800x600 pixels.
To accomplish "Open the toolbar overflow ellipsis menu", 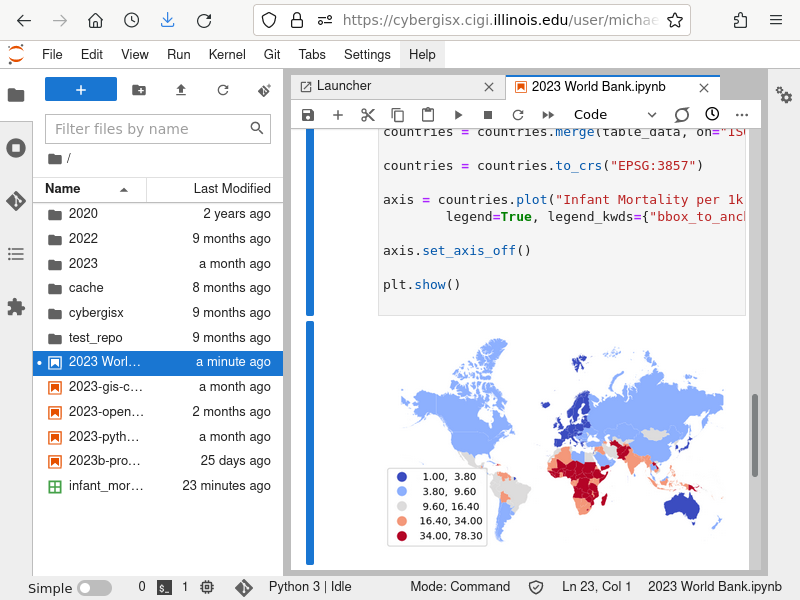I will pos(742,115).
